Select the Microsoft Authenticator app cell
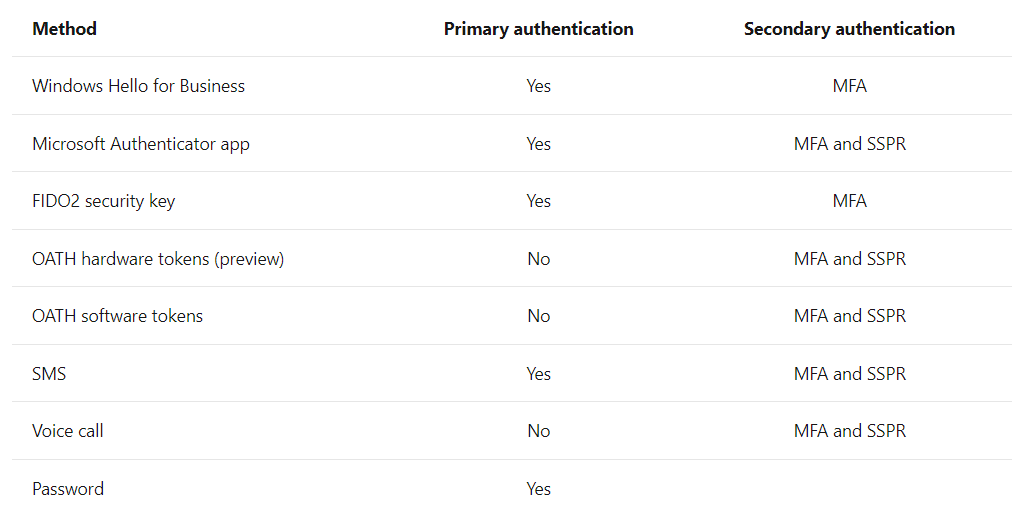Viewport: 1035px width, 513px height. [x=141, y=144]
